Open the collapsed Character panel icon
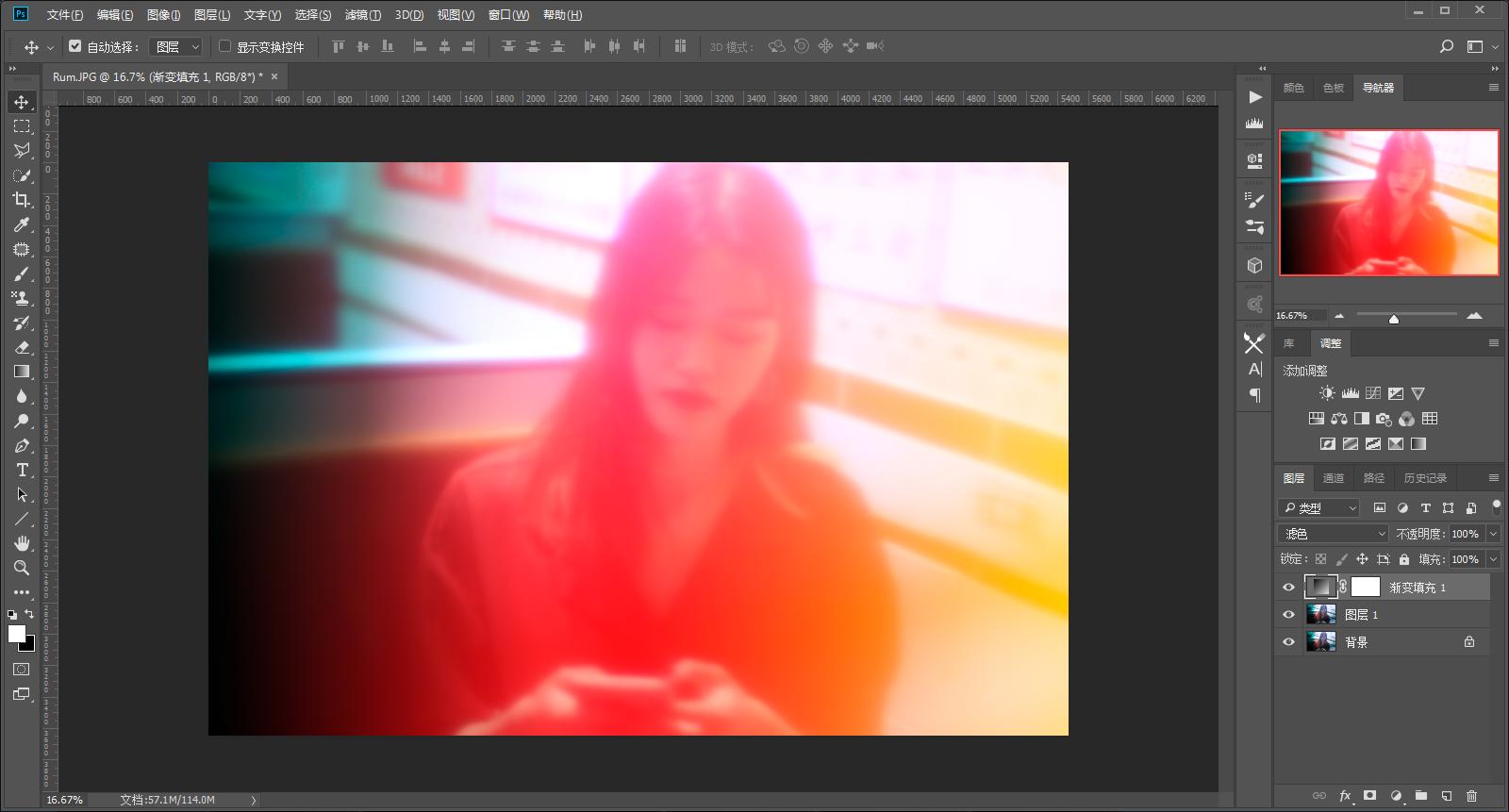Viewport: 1509px width, 812px height. (x=1254, y=369)
